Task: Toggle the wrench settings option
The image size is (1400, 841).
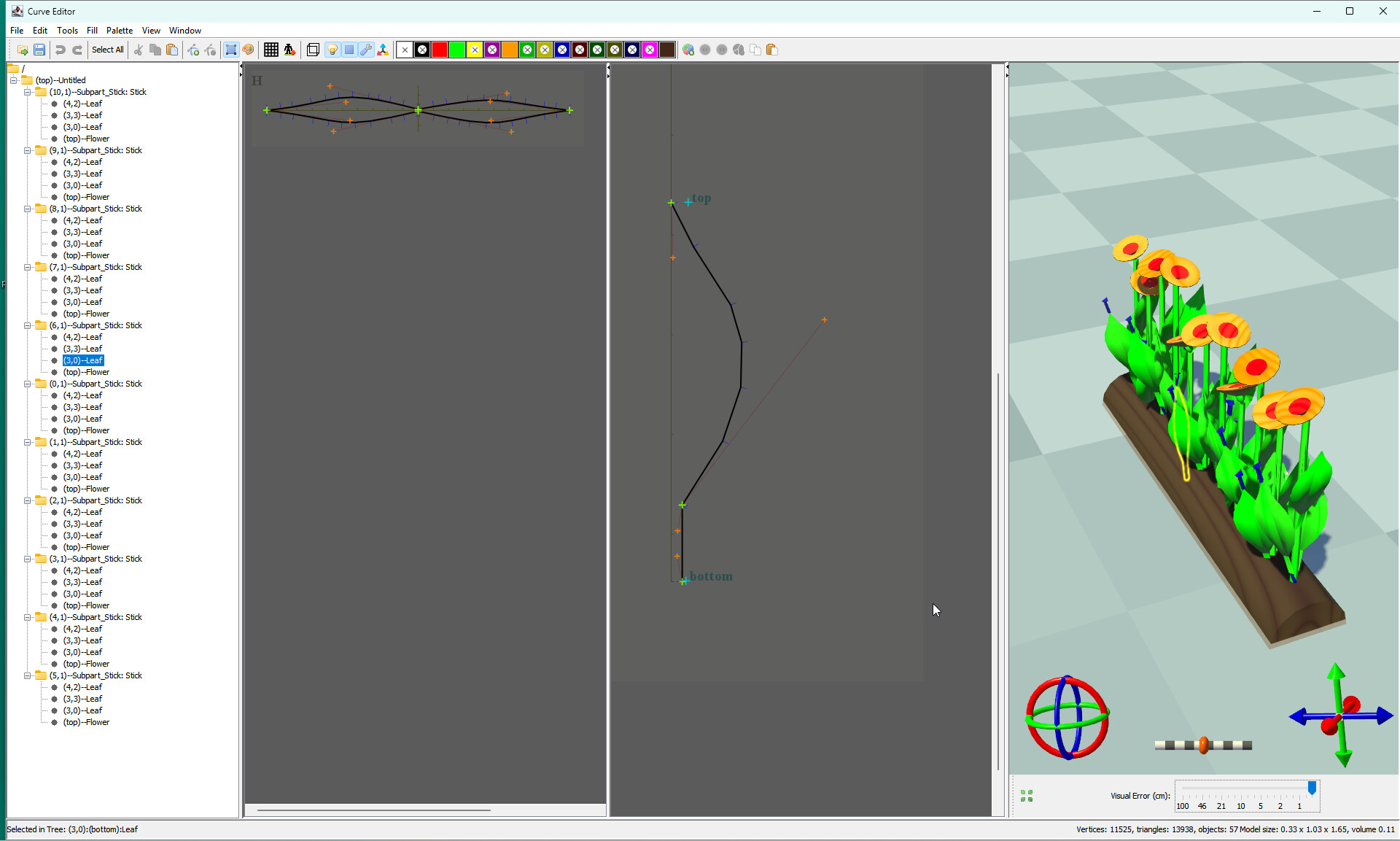Action: [x=366, y=50]
